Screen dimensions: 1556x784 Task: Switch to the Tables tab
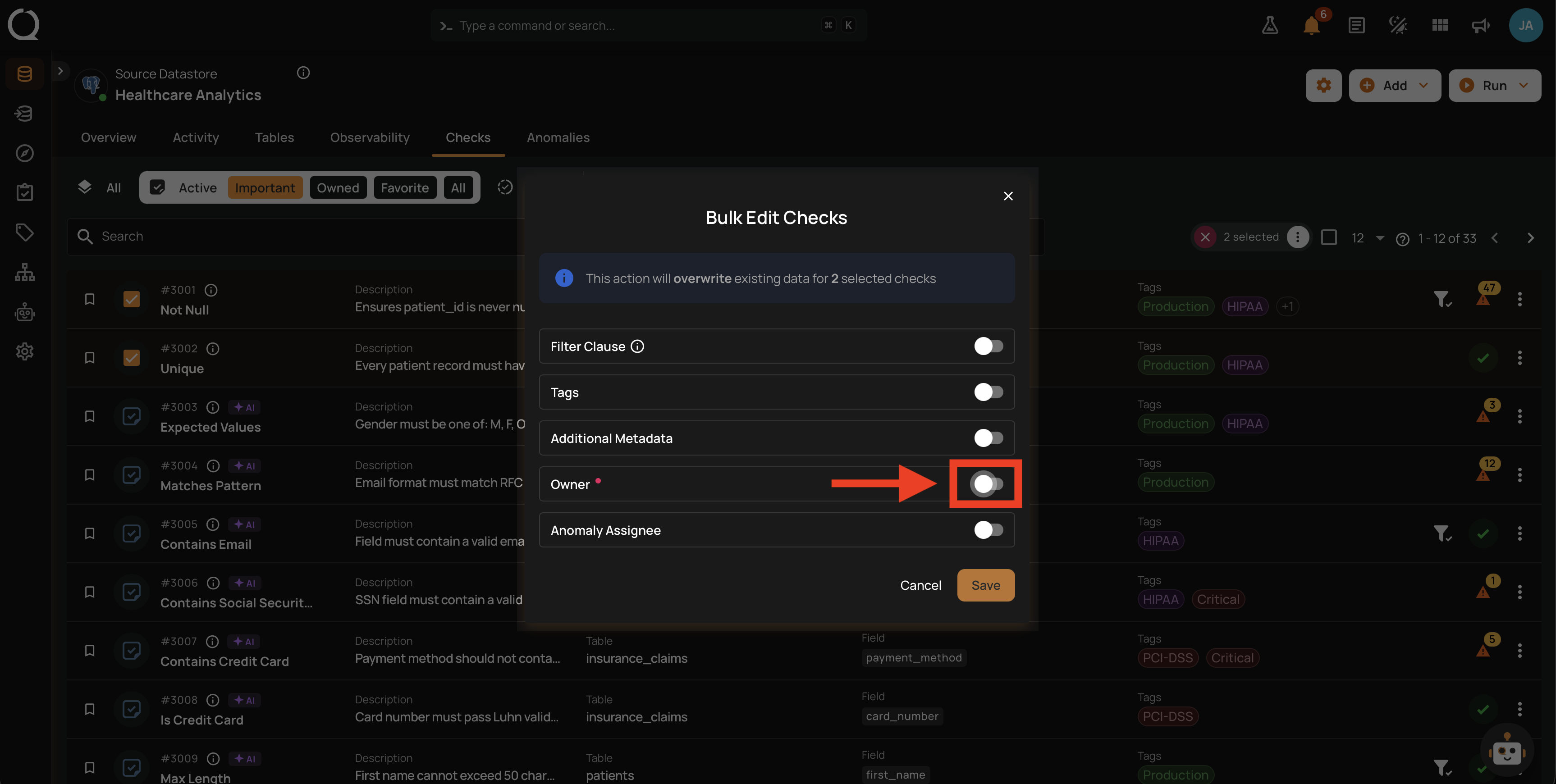274,138
